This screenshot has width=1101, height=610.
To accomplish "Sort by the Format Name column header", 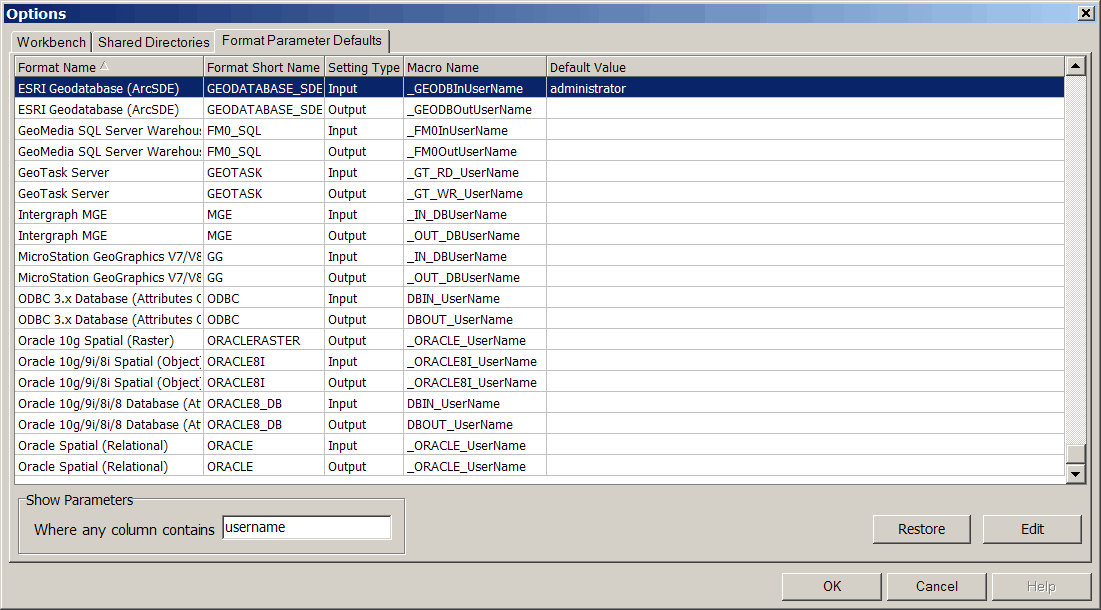I will tap(108, 67).
